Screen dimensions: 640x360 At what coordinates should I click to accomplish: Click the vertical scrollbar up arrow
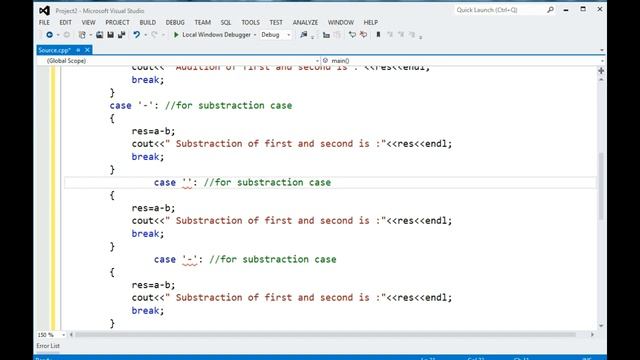click(601, 79)
